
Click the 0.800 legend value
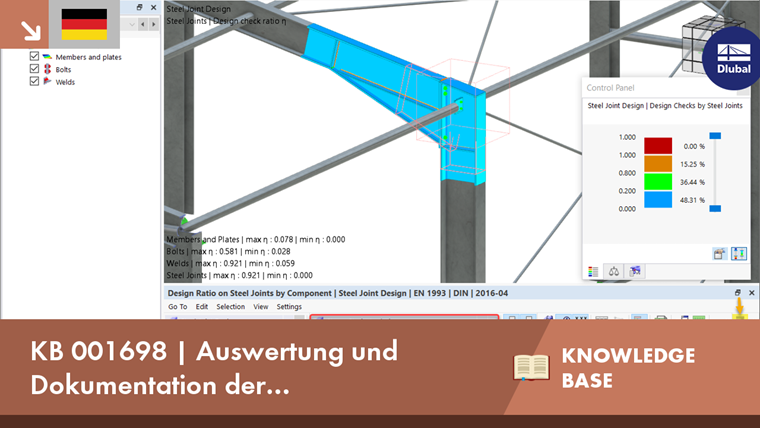(x=627, y=173)
